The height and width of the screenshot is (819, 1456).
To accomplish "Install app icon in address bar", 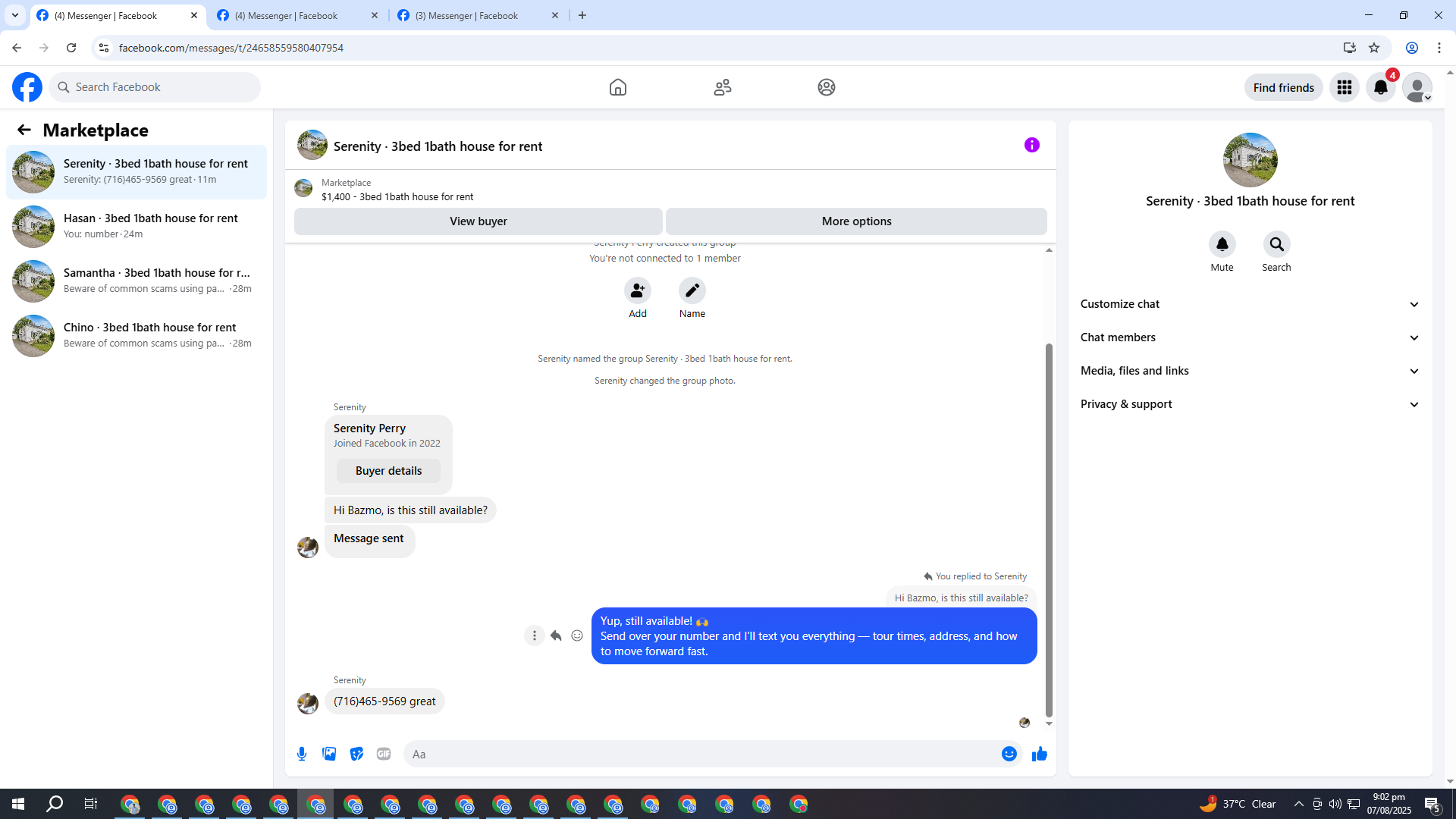I will 1350,48.
